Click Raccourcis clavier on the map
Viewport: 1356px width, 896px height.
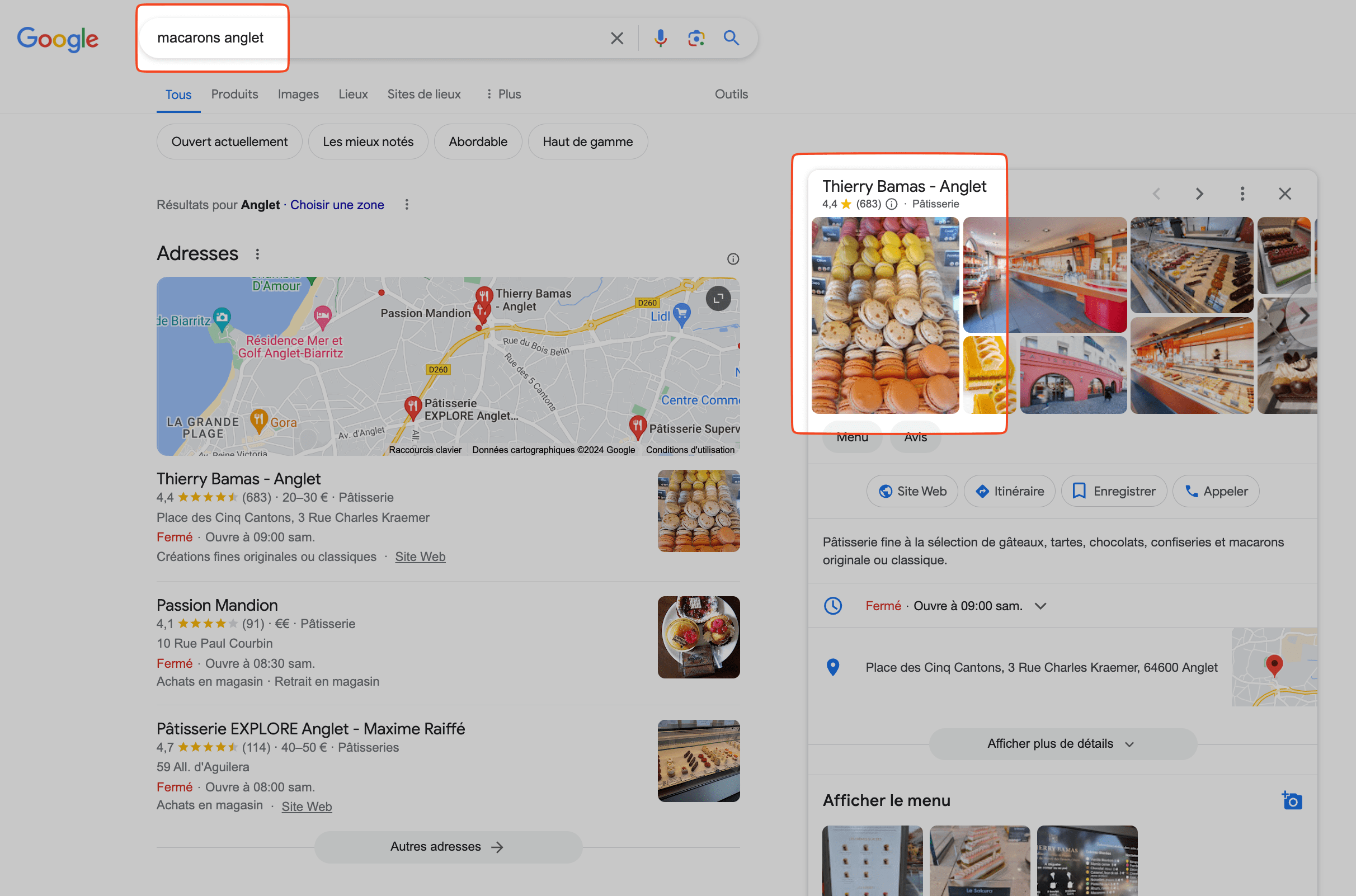pos(425,450)
